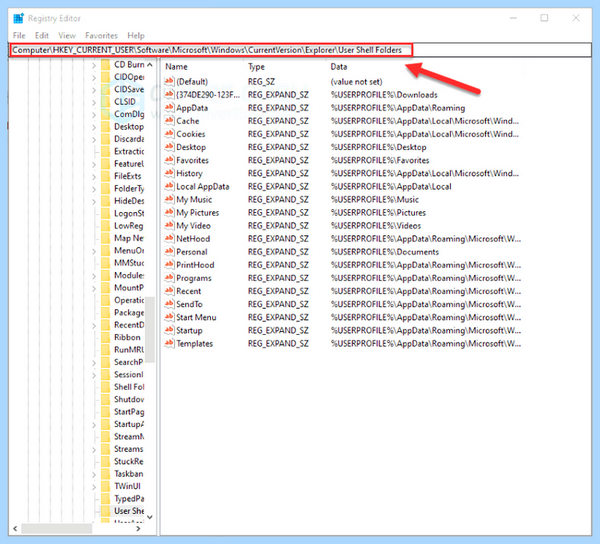Click the icon beside NetHood value
The height and width of the screenshot is (544, 600).
pos(169,238)
